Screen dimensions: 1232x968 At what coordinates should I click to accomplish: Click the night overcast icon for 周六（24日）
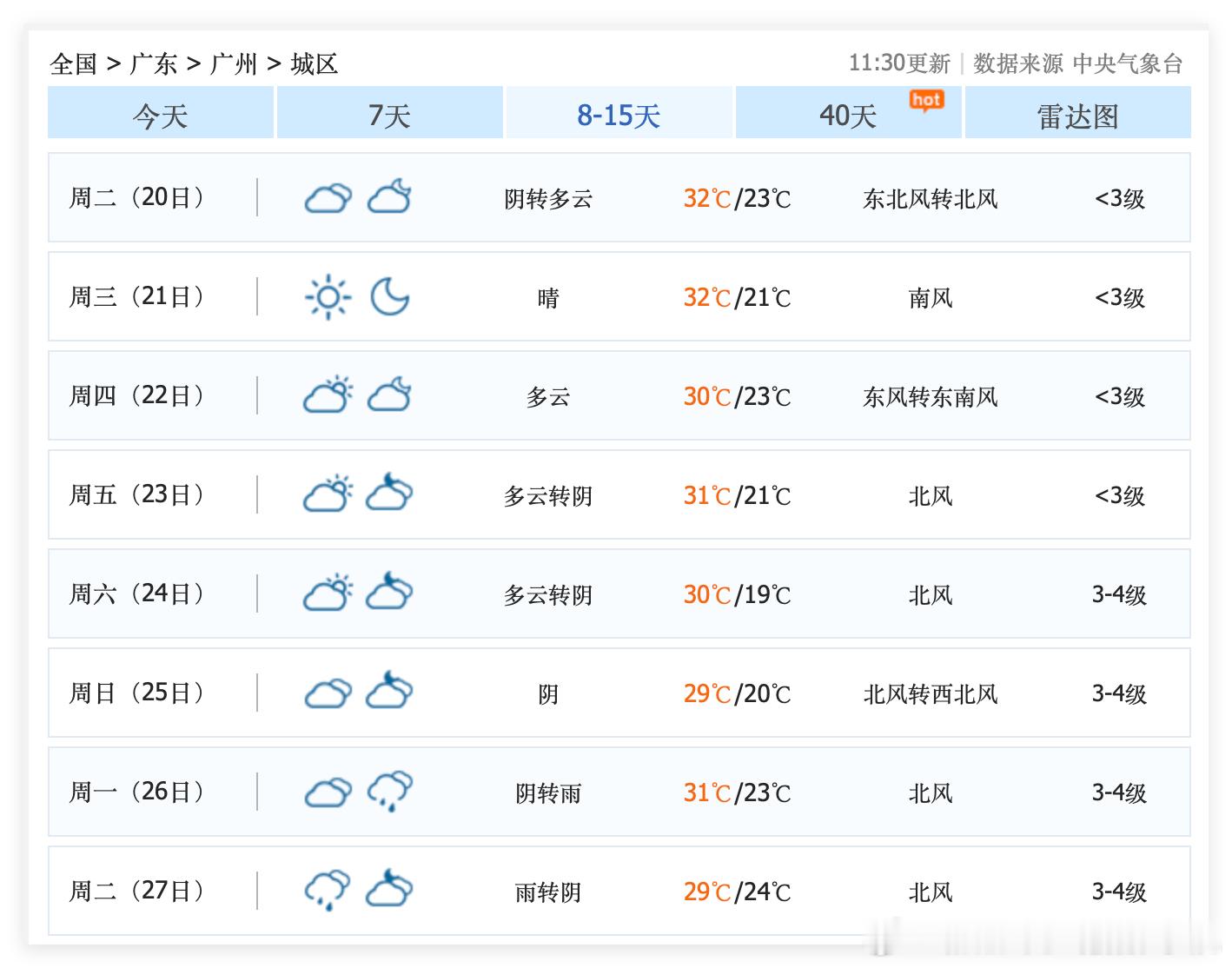coord(389,591)
